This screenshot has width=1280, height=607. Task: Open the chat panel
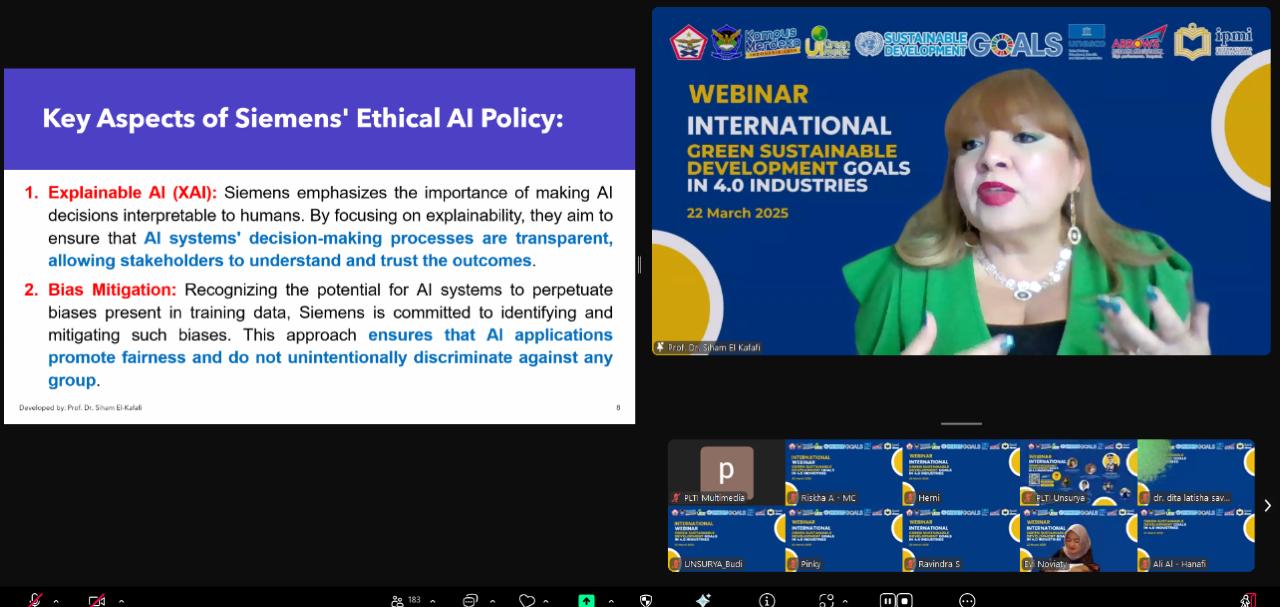(470, 600)
